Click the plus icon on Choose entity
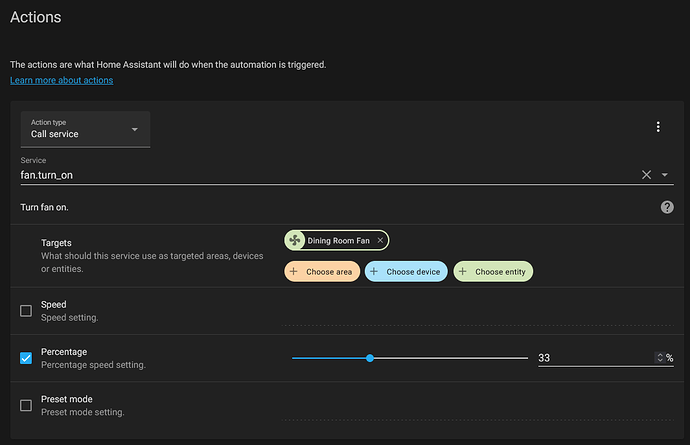The width and height of the screenshot is (690, 445). pyautogui.click(x=463, y=271)
